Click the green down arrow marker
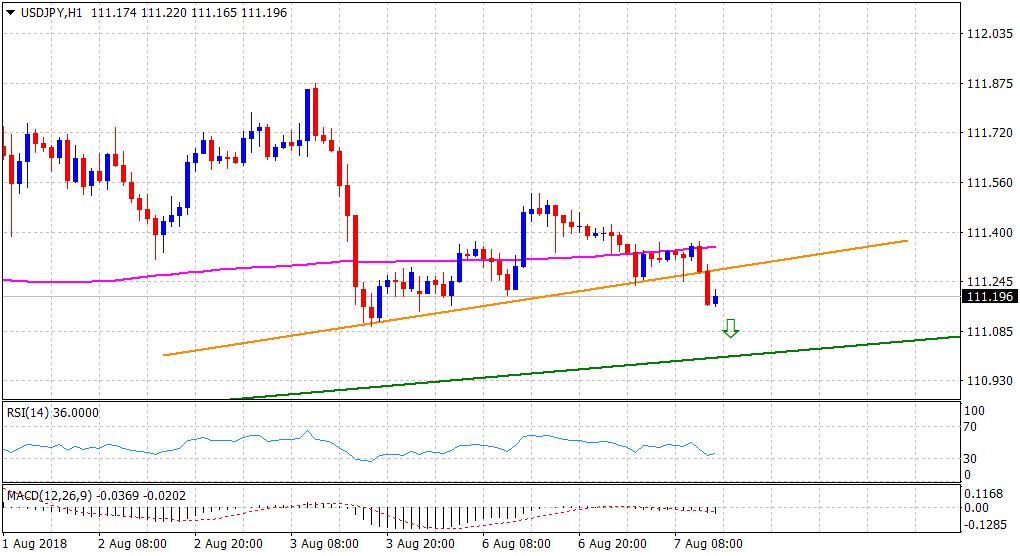Screen dimensions: 1020x556 coord(730,328)
